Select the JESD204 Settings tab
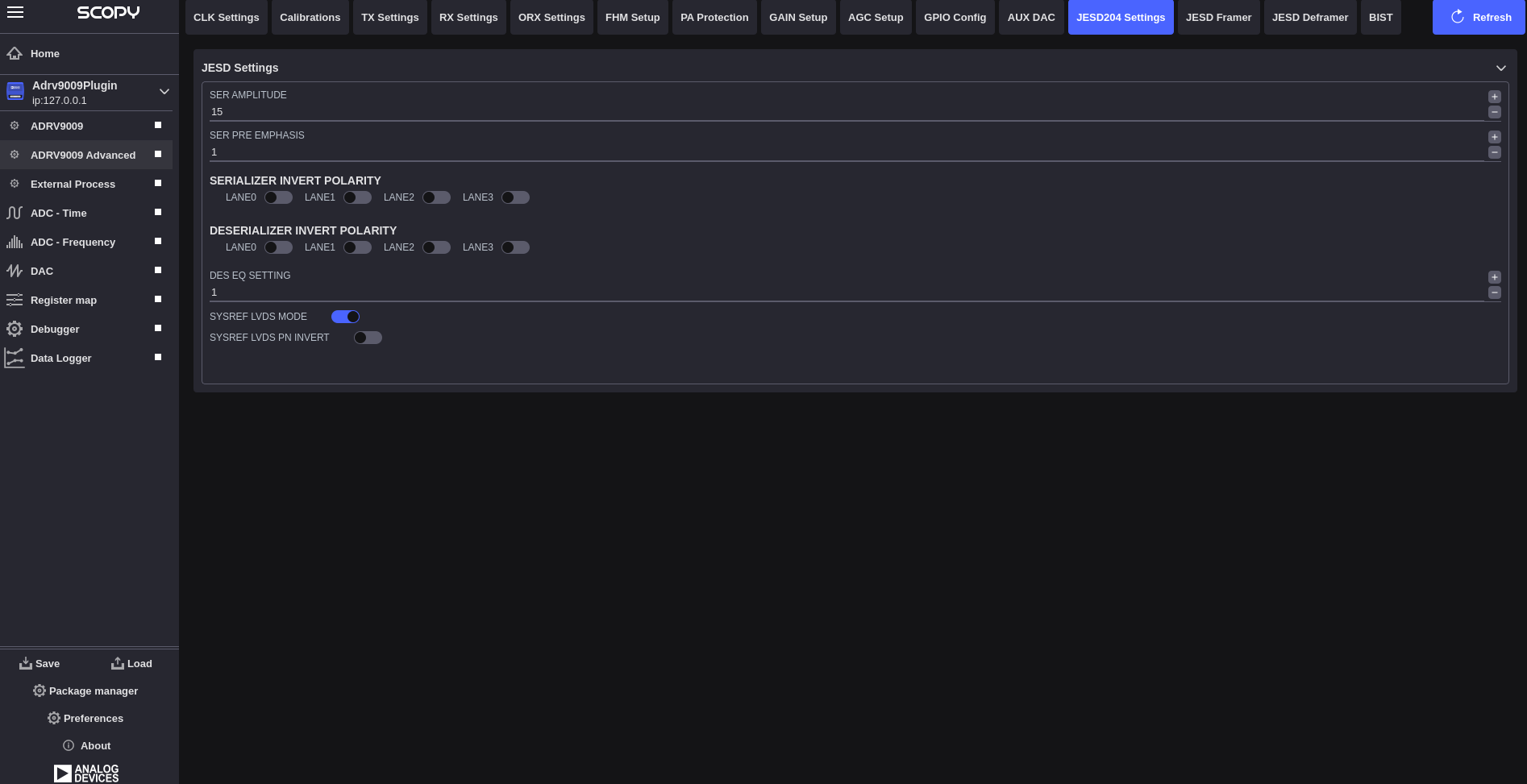Screen dimensions: 1527x784 (x=1121, y=17)
